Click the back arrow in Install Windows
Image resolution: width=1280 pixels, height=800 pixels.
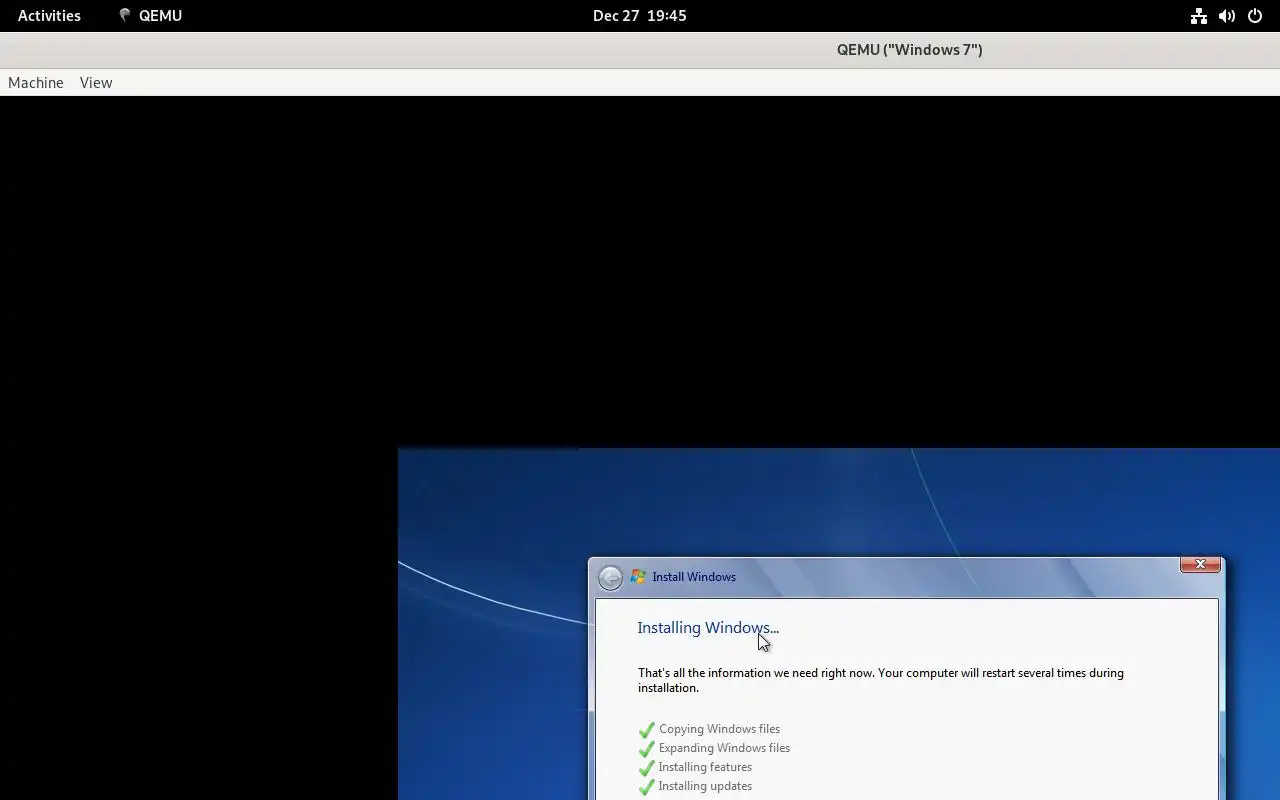click(610, 578)
